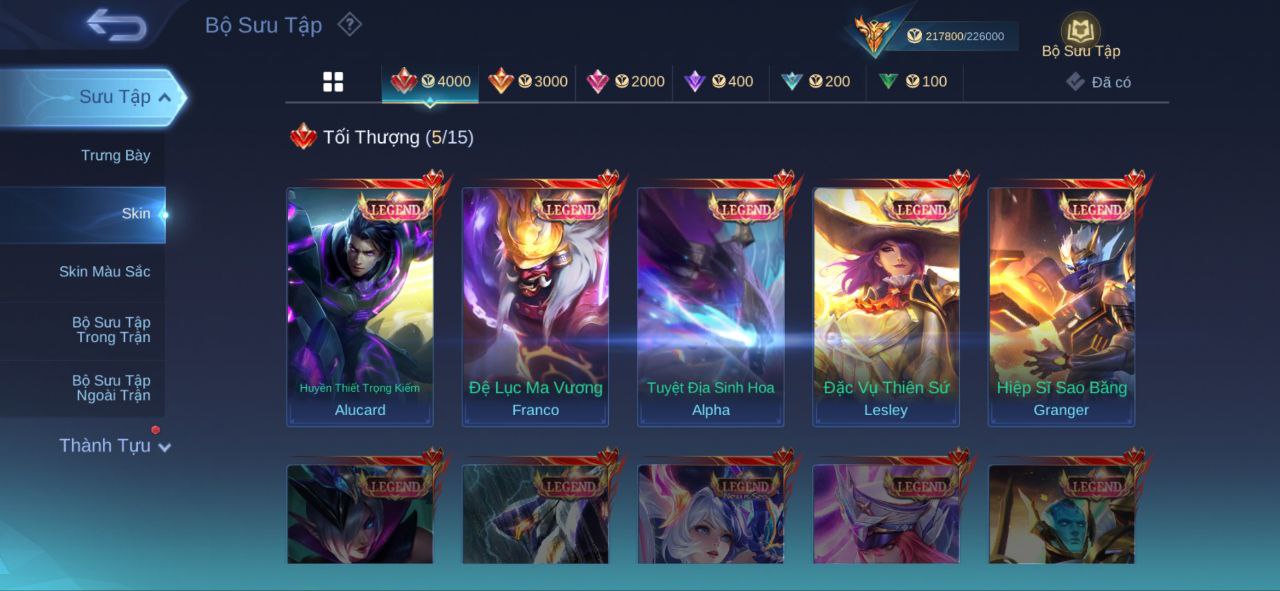This screenshot has width=1280, height=591.
Task: Select the 4000 points tier tab
Action: (430, 82)
